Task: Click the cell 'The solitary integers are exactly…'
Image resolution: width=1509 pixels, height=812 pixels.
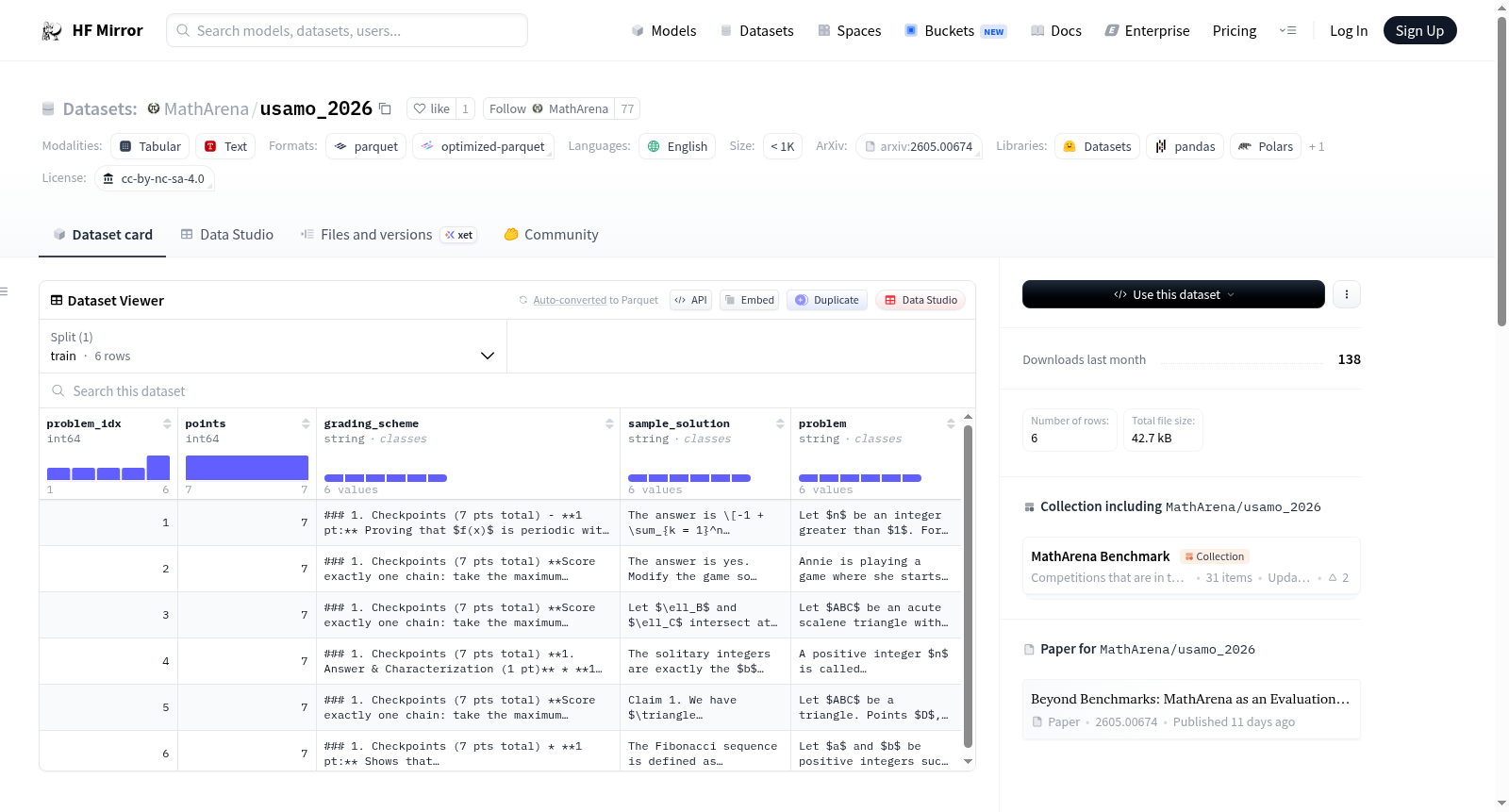Action: pos(705,661)
